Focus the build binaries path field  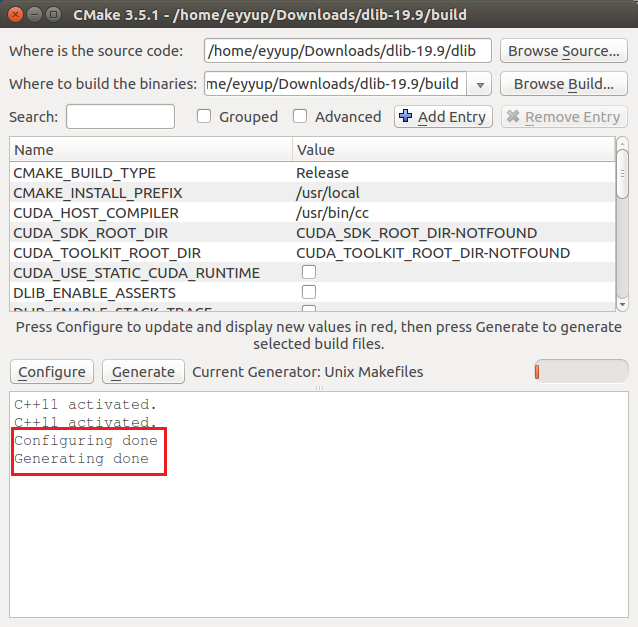pos(335,84)
